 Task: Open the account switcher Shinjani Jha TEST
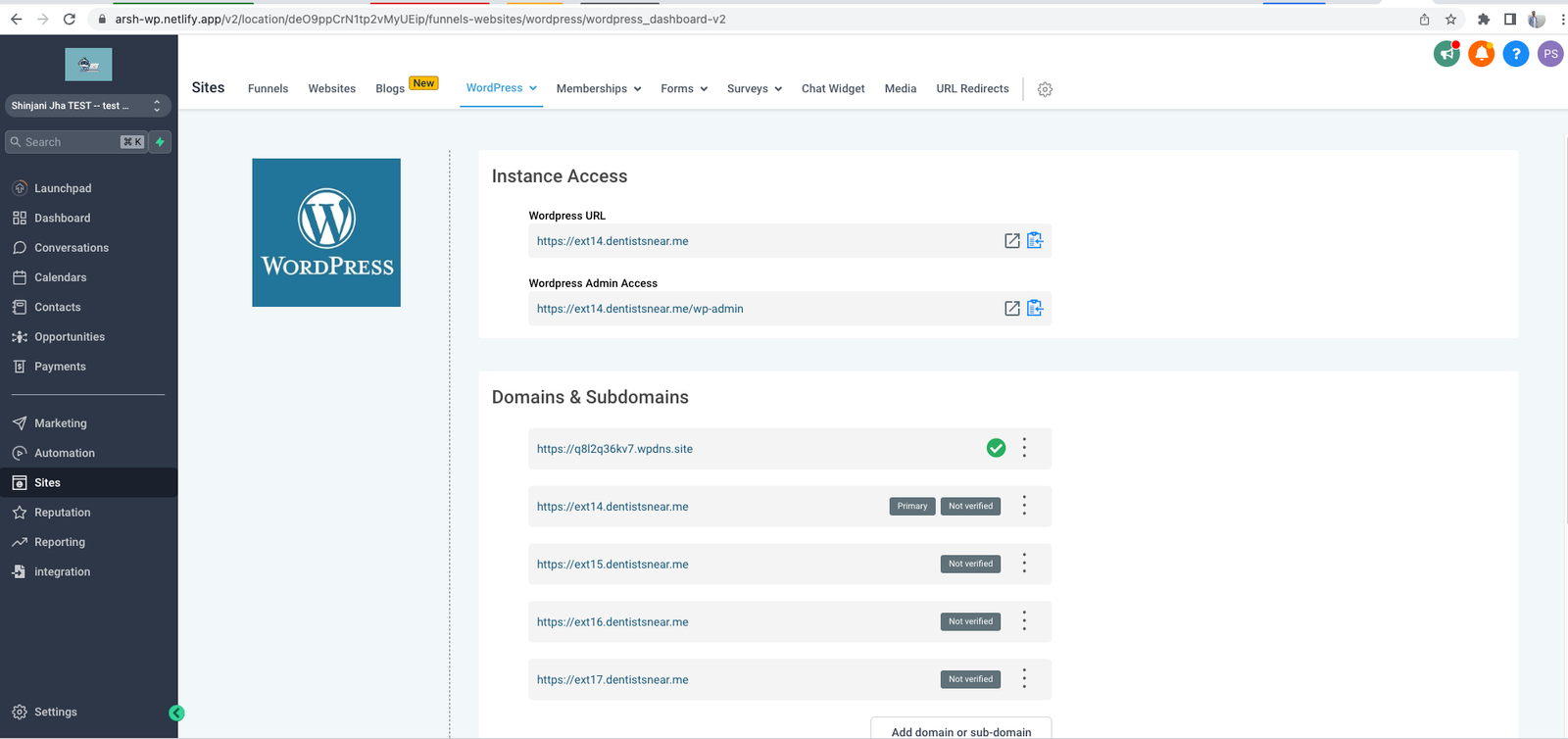coord(86,106)
